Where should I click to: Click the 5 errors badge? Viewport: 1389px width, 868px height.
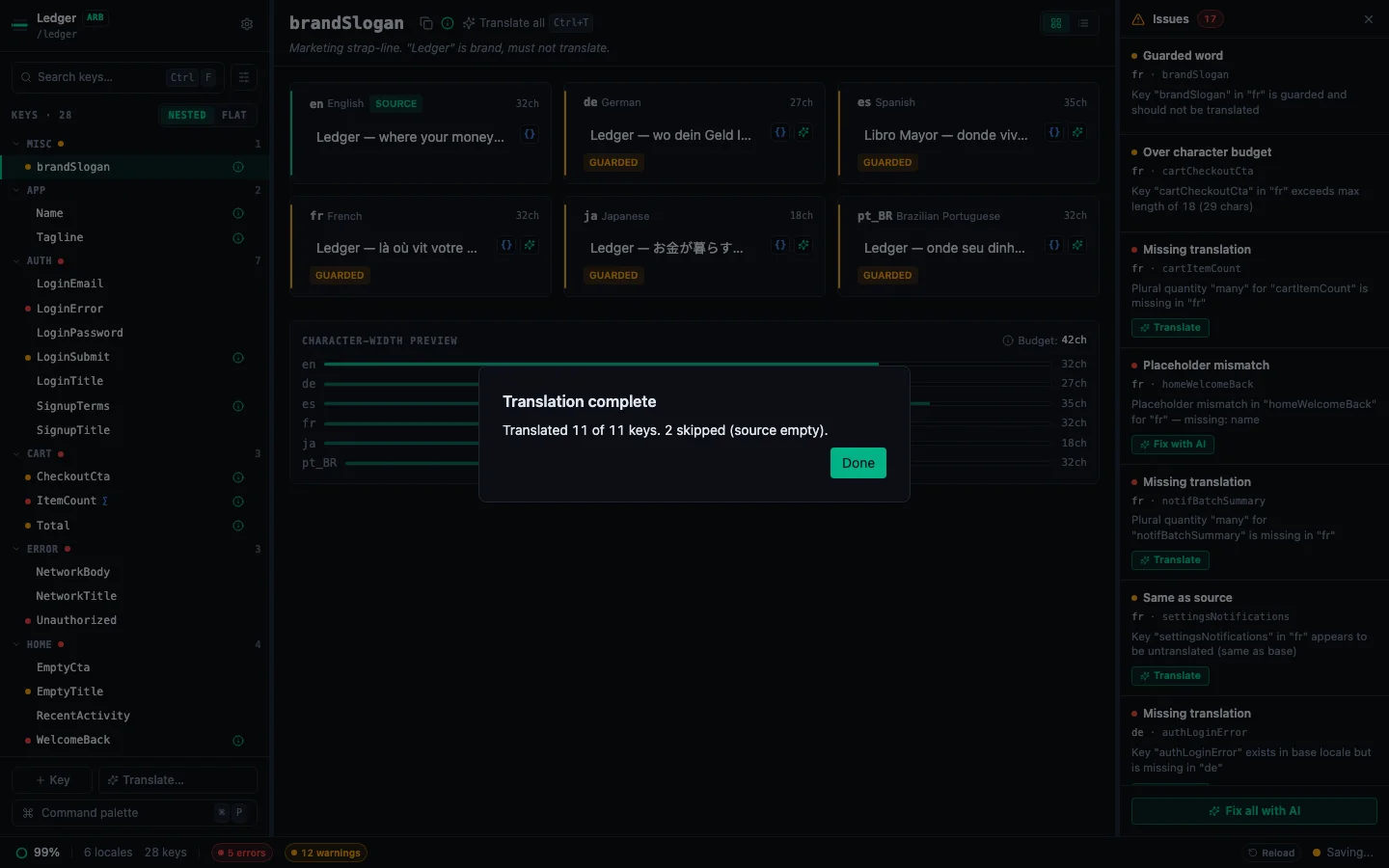[x=241, y=853]
